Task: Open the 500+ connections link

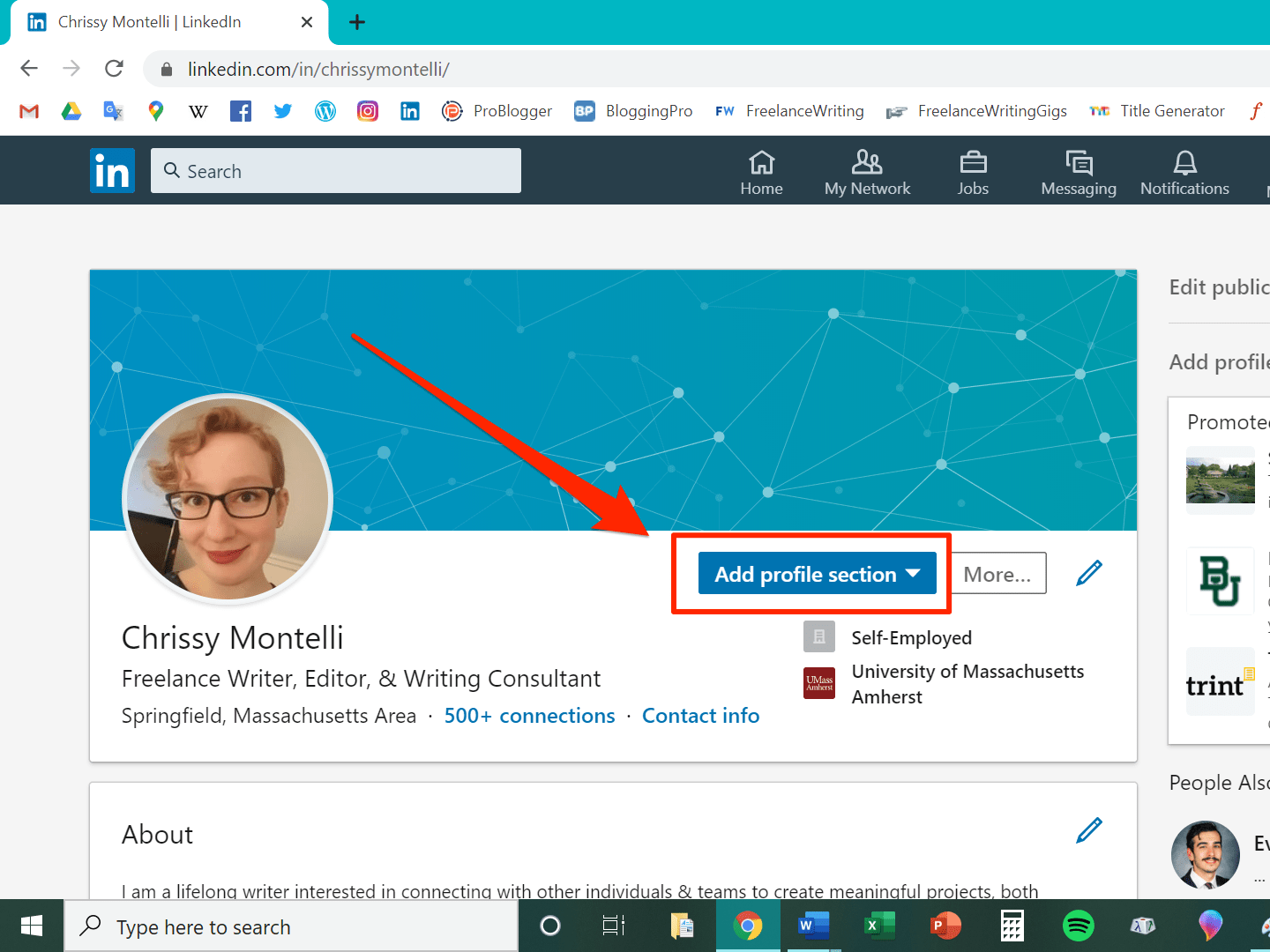Action: click(529, 716)
